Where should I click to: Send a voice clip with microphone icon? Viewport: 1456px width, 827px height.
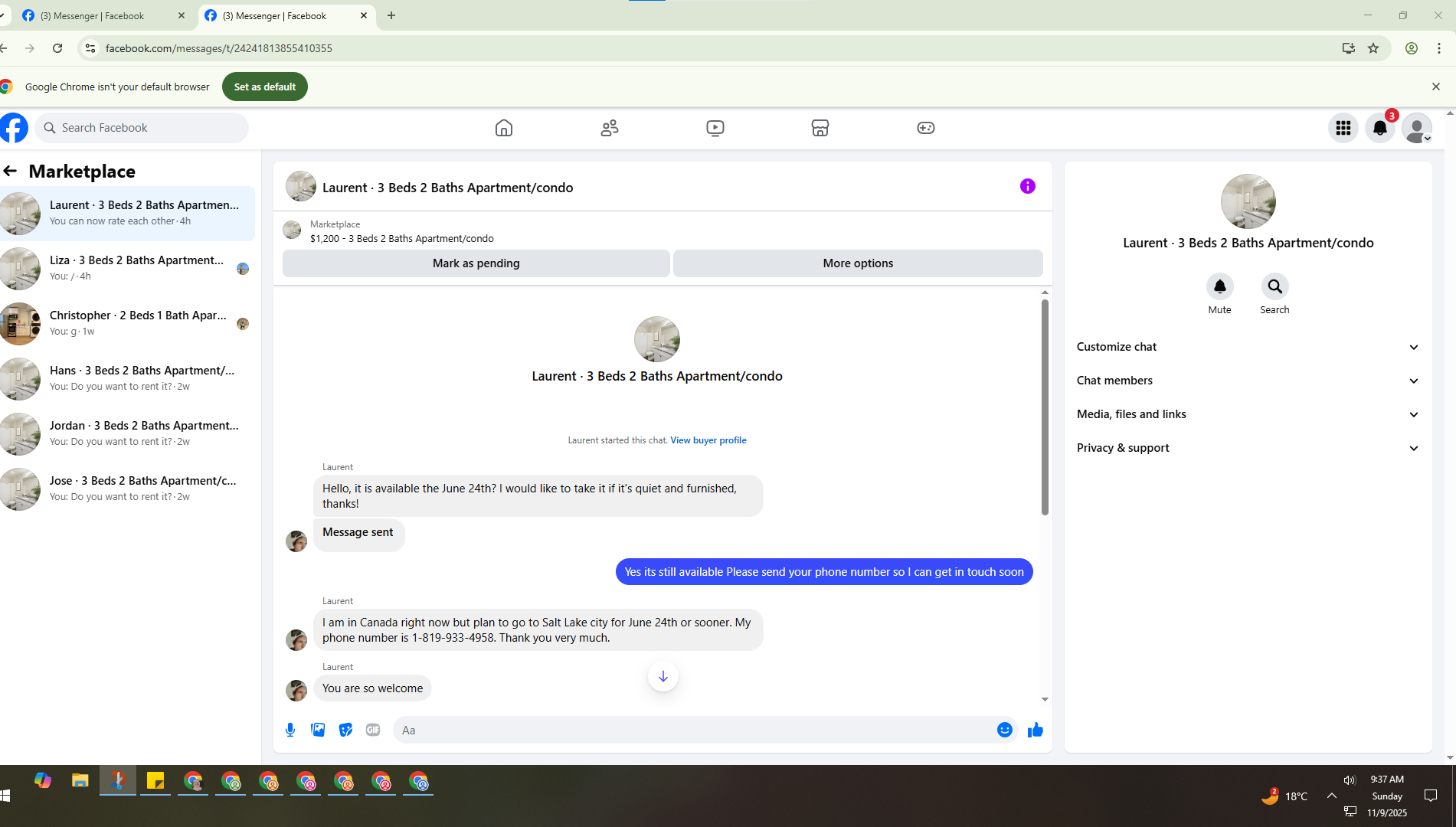click(290, 730)
